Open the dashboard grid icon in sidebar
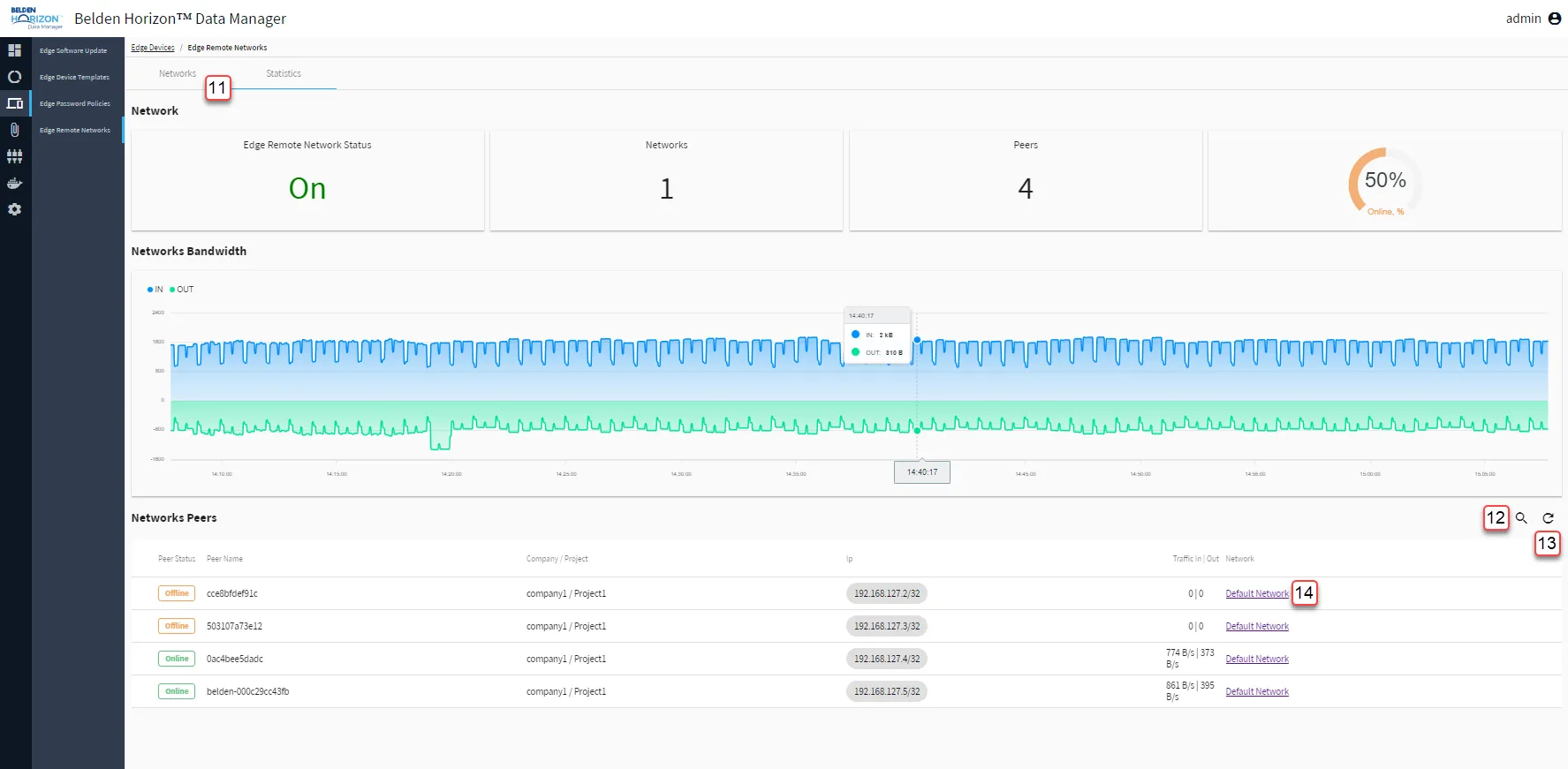 tap(14, 50)
